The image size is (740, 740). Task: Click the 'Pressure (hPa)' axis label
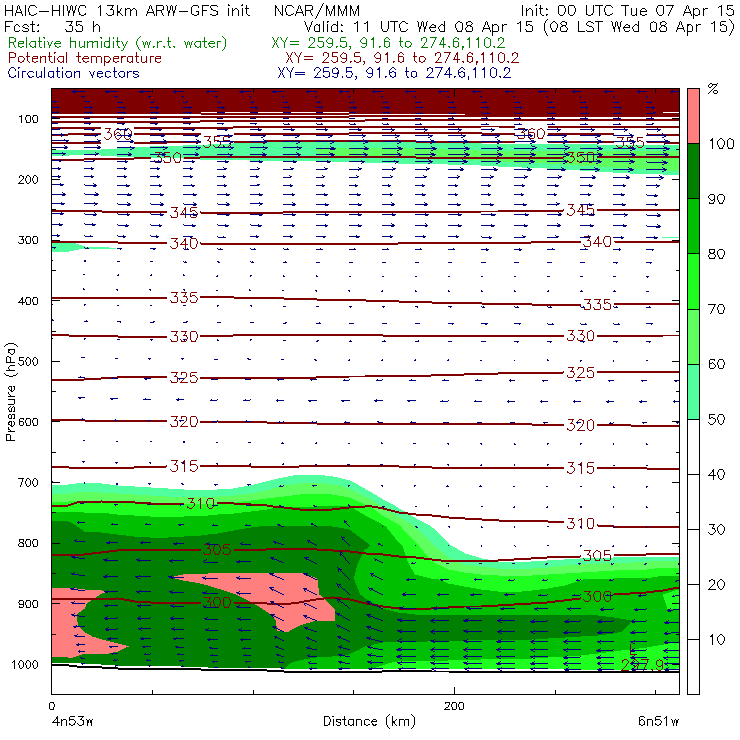click(10, 392)
